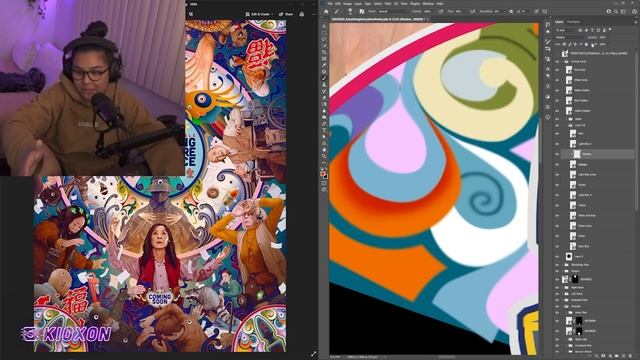The image size is (640, 360).
Task: Select the Rectangular Marquee tool
Action: (324, 33)
